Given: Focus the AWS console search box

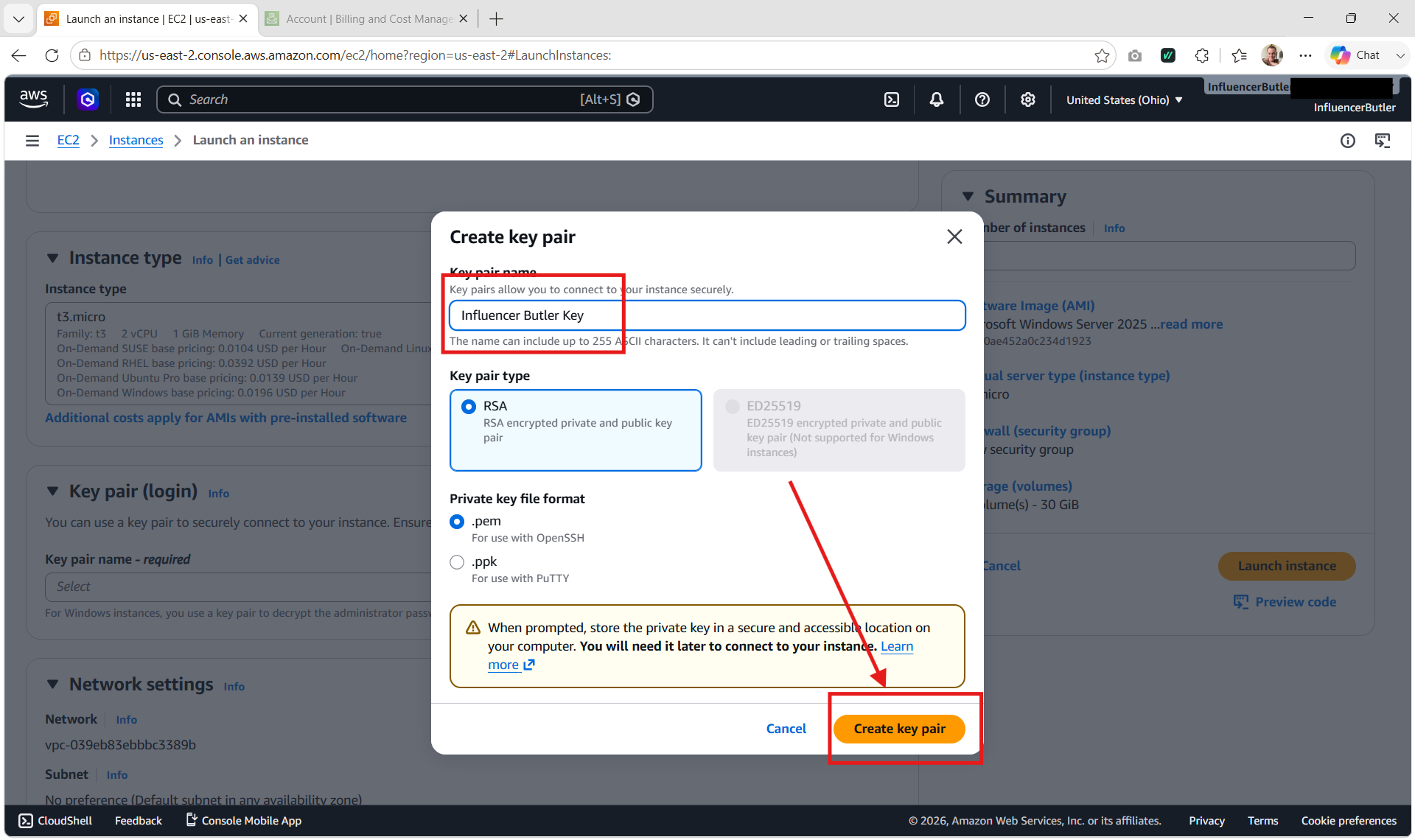Looking at the screenshot, I should click(x=405, y=99).
